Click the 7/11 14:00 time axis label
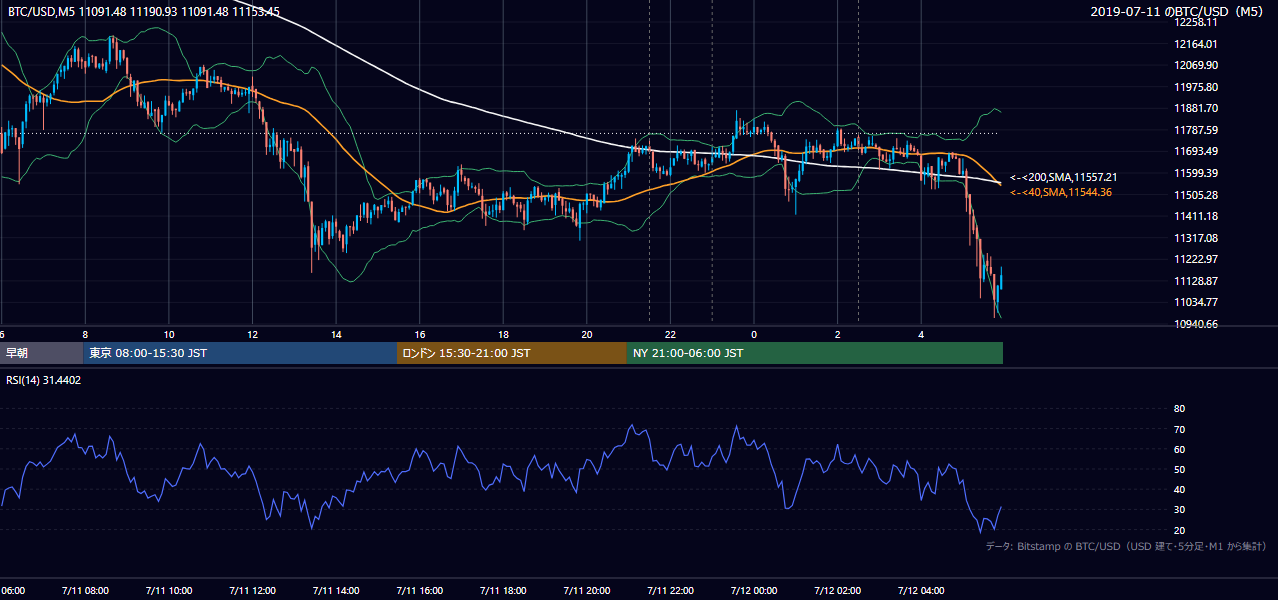Image resolution: width=1278 pixels, height=600 pixels. pyautogui.click(x=336, y=590)
